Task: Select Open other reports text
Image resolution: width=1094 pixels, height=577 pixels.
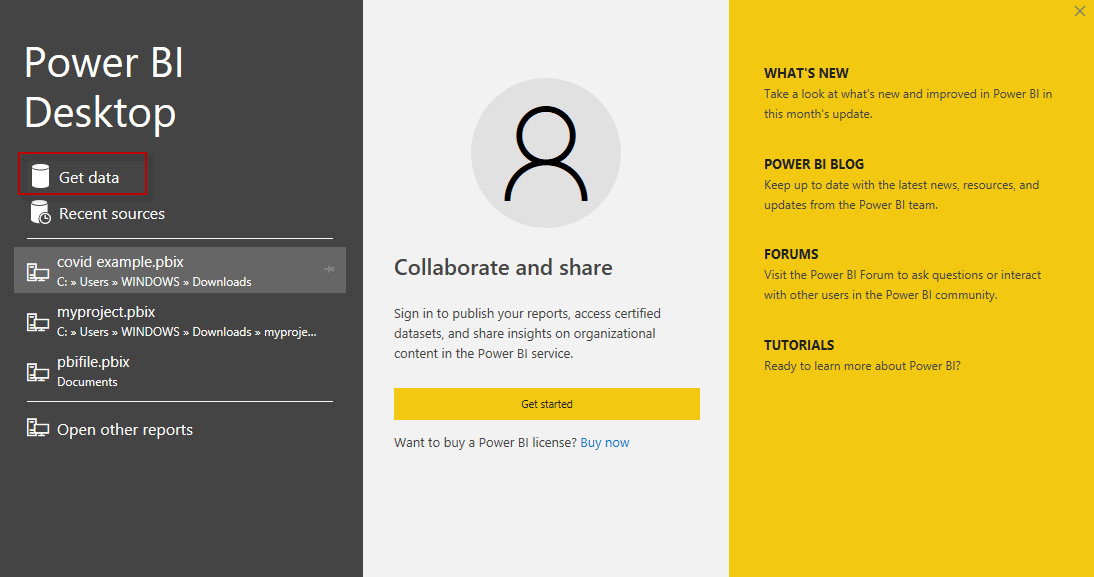Action: pyautogui.click(x=125, y=429)
